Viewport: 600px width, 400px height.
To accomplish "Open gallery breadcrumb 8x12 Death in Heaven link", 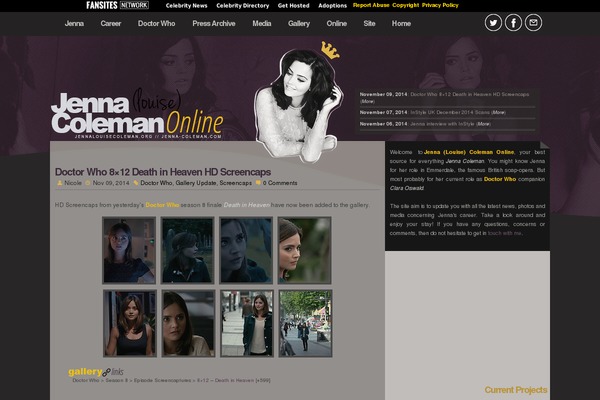I will click(x=234, y=380).
